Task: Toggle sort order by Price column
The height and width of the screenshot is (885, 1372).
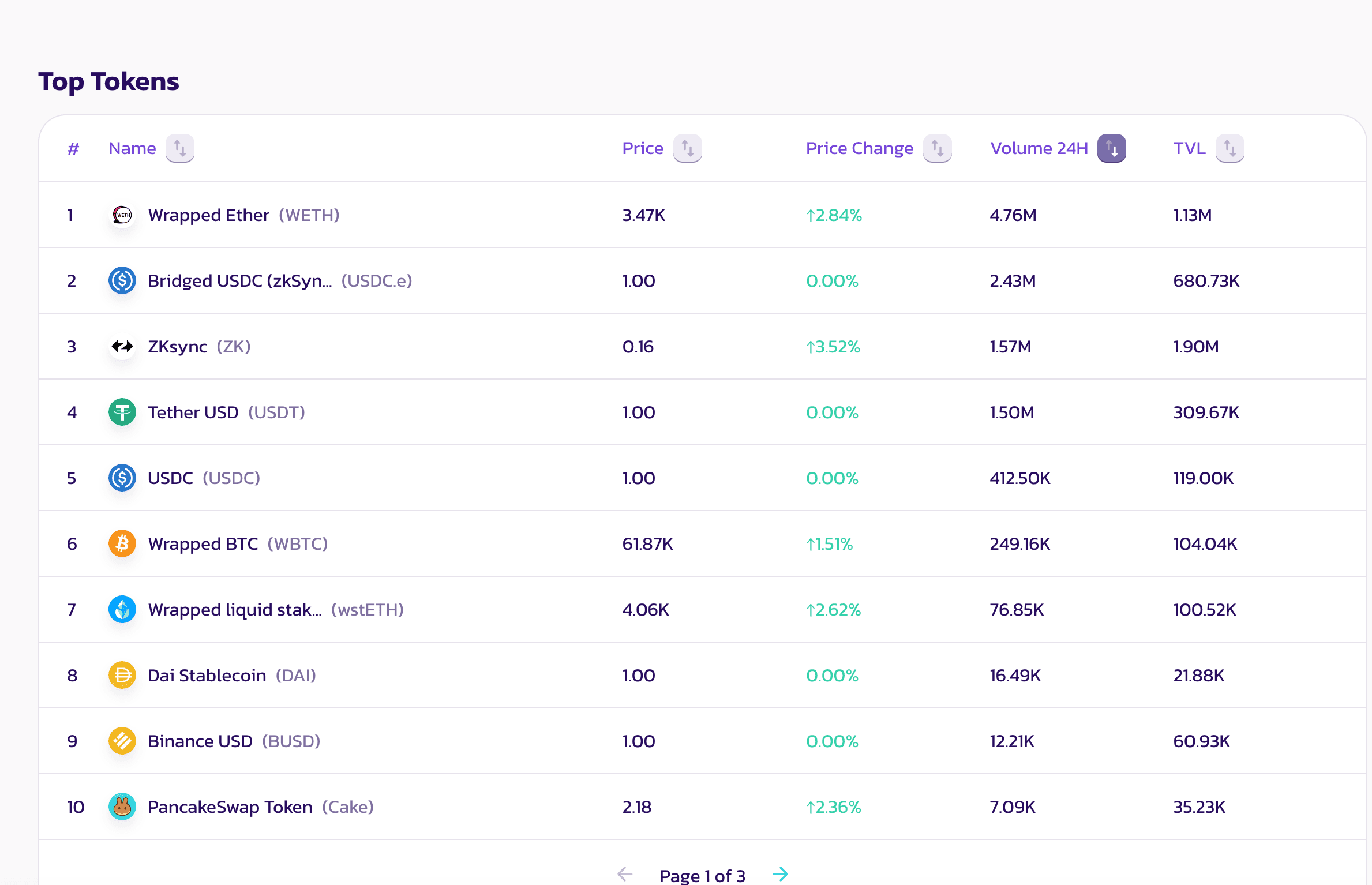Action: click(x=687, y=149)
